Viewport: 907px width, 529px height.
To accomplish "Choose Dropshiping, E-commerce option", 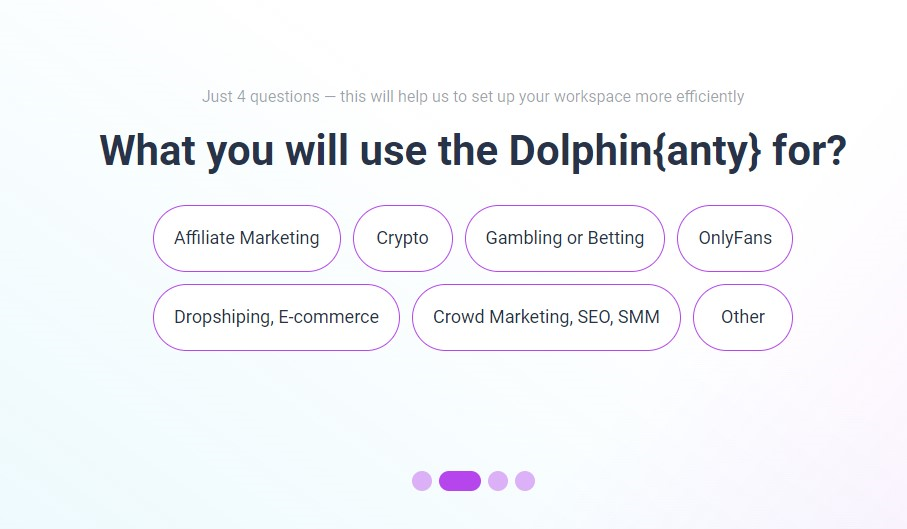I will [276, 317].
